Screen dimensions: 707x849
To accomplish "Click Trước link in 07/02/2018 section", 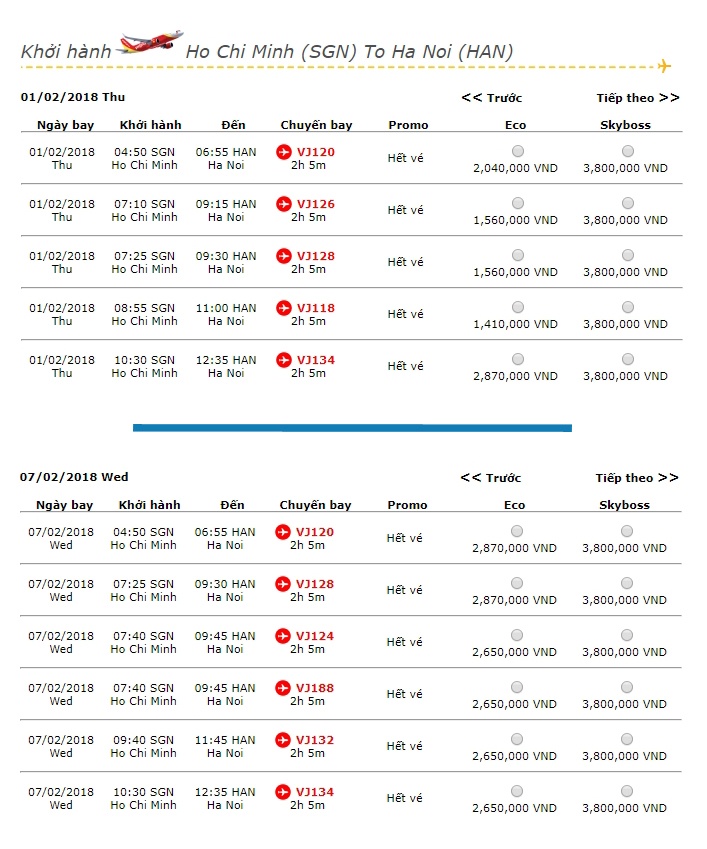I will point(490,478).
